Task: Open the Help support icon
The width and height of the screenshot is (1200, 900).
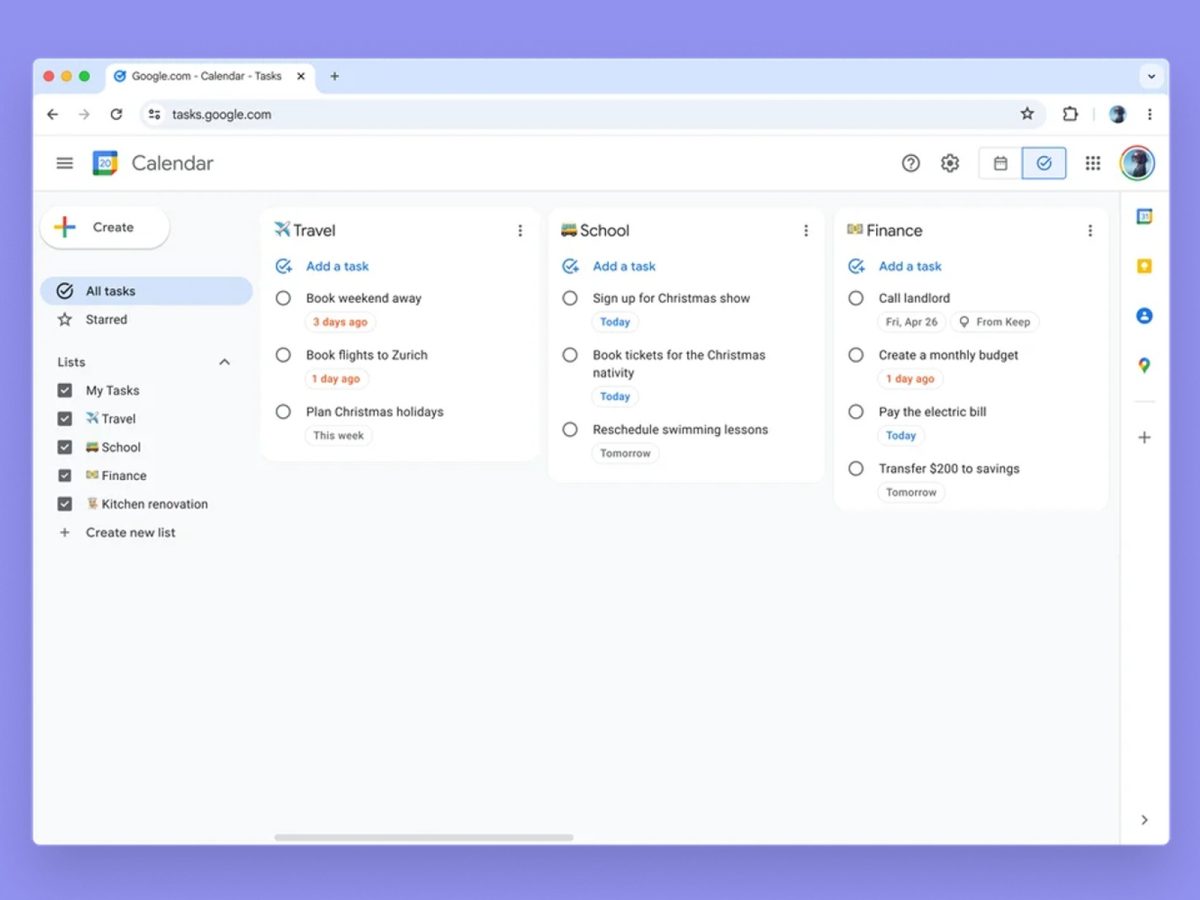Action: pyautogui.click(x=910, y=163)
